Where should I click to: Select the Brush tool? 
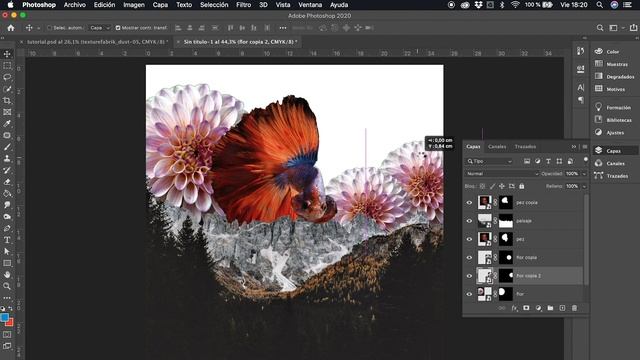[7, 147]
